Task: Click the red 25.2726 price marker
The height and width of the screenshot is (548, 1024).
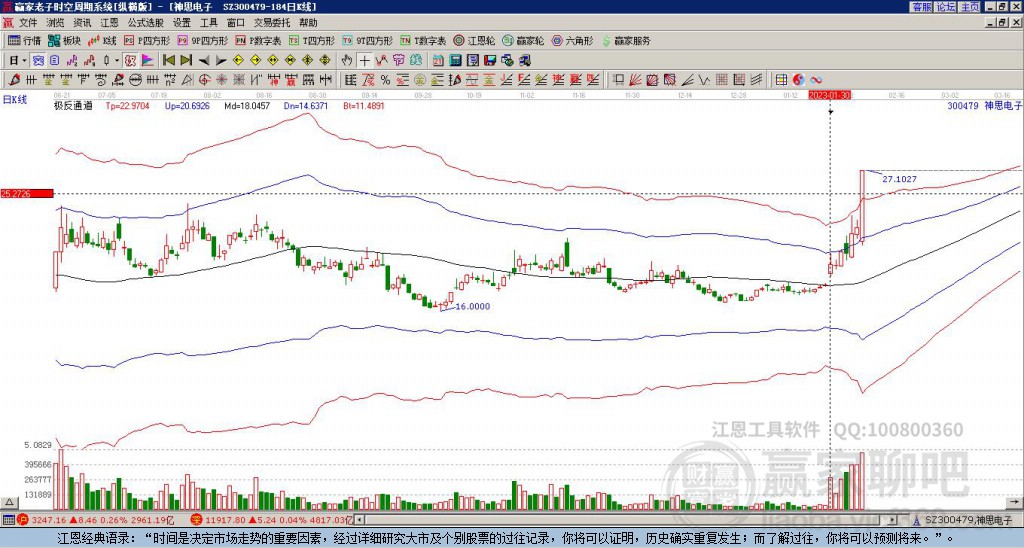Action: pyautogui.click(x=26, y=193)
